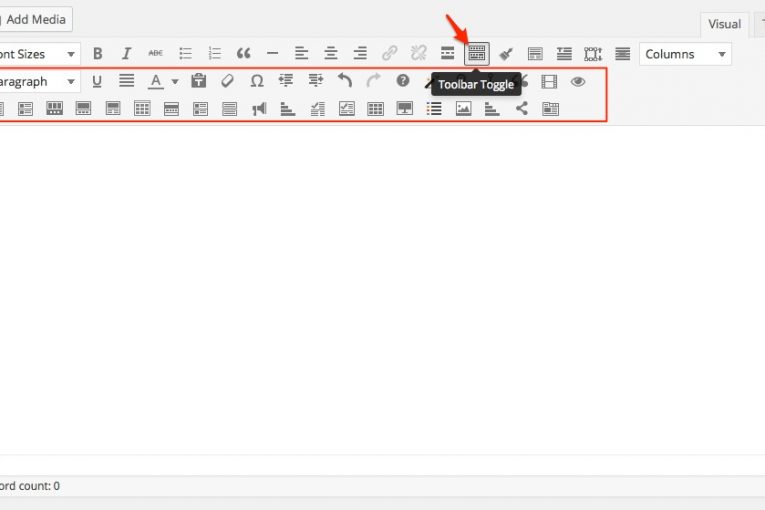Insert the Read More tag
Viewport: 765px width, 510px height.
point(447,53)
